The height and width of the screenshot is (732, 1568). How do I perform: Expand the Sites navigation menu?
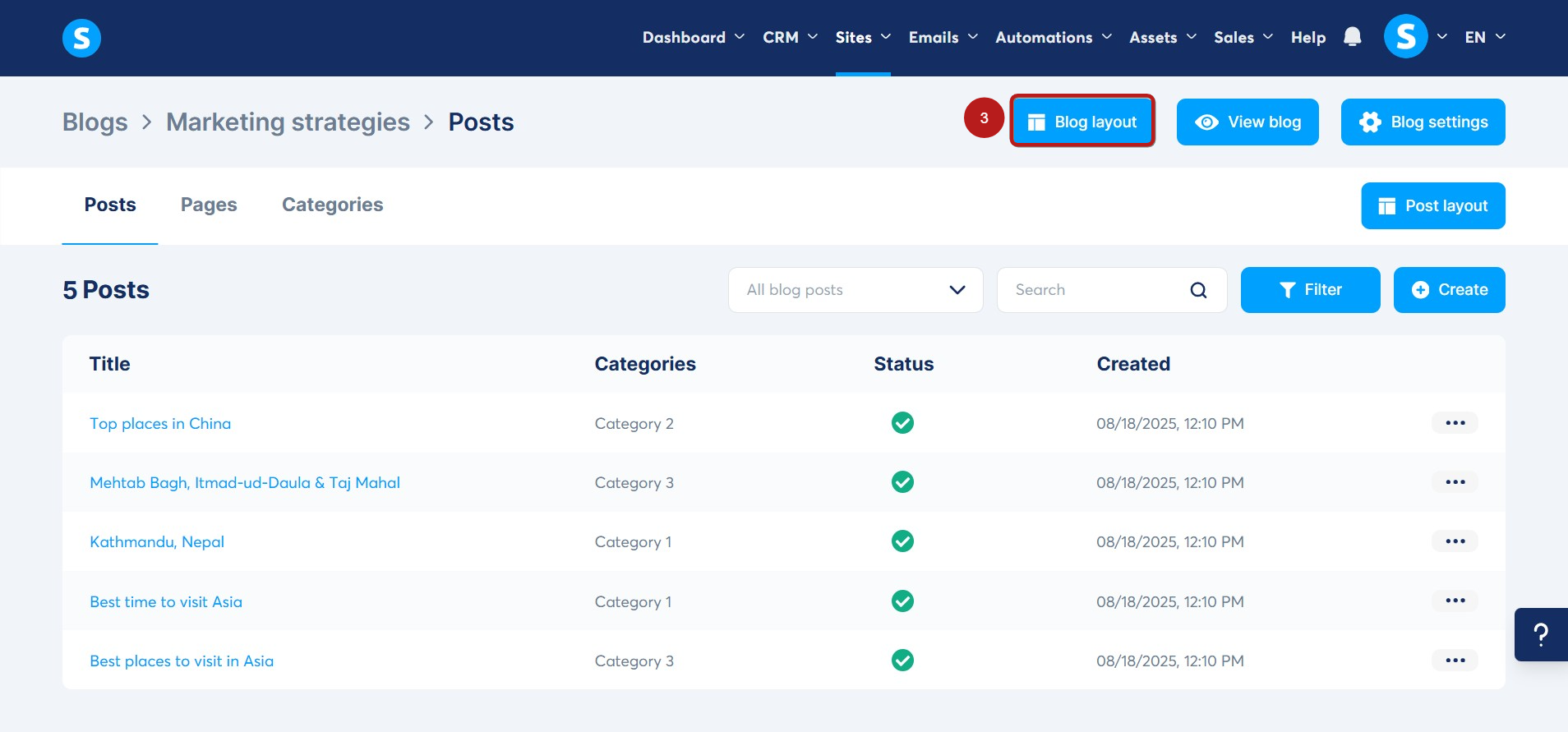(x=862, y=38)
